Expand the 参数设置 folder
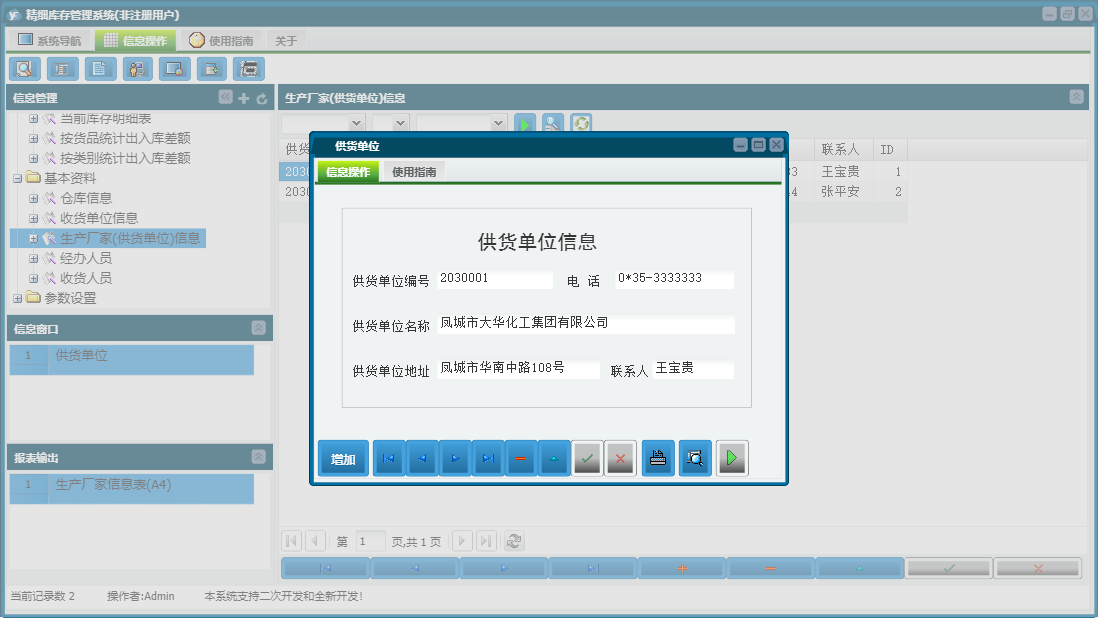The height and width of the screenshot is (618, 1098). point(18,298)
